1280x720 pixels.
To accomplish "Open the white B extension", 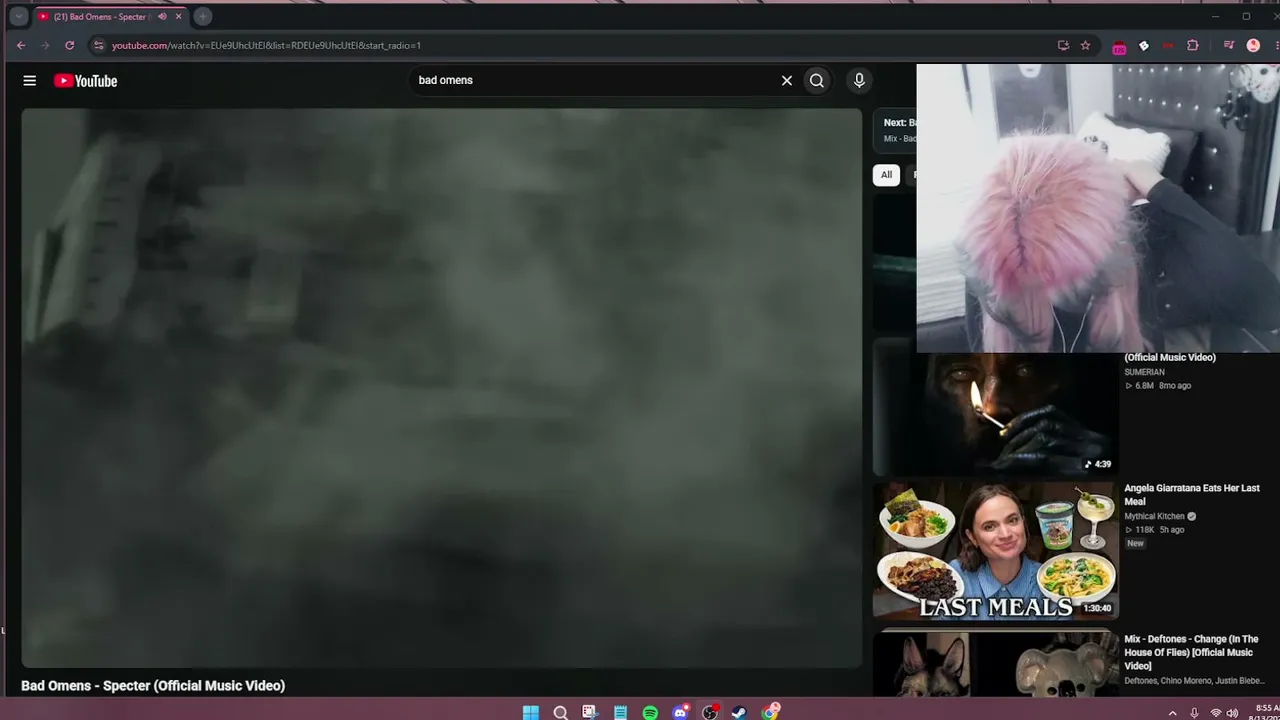I will coord(1144,45).
